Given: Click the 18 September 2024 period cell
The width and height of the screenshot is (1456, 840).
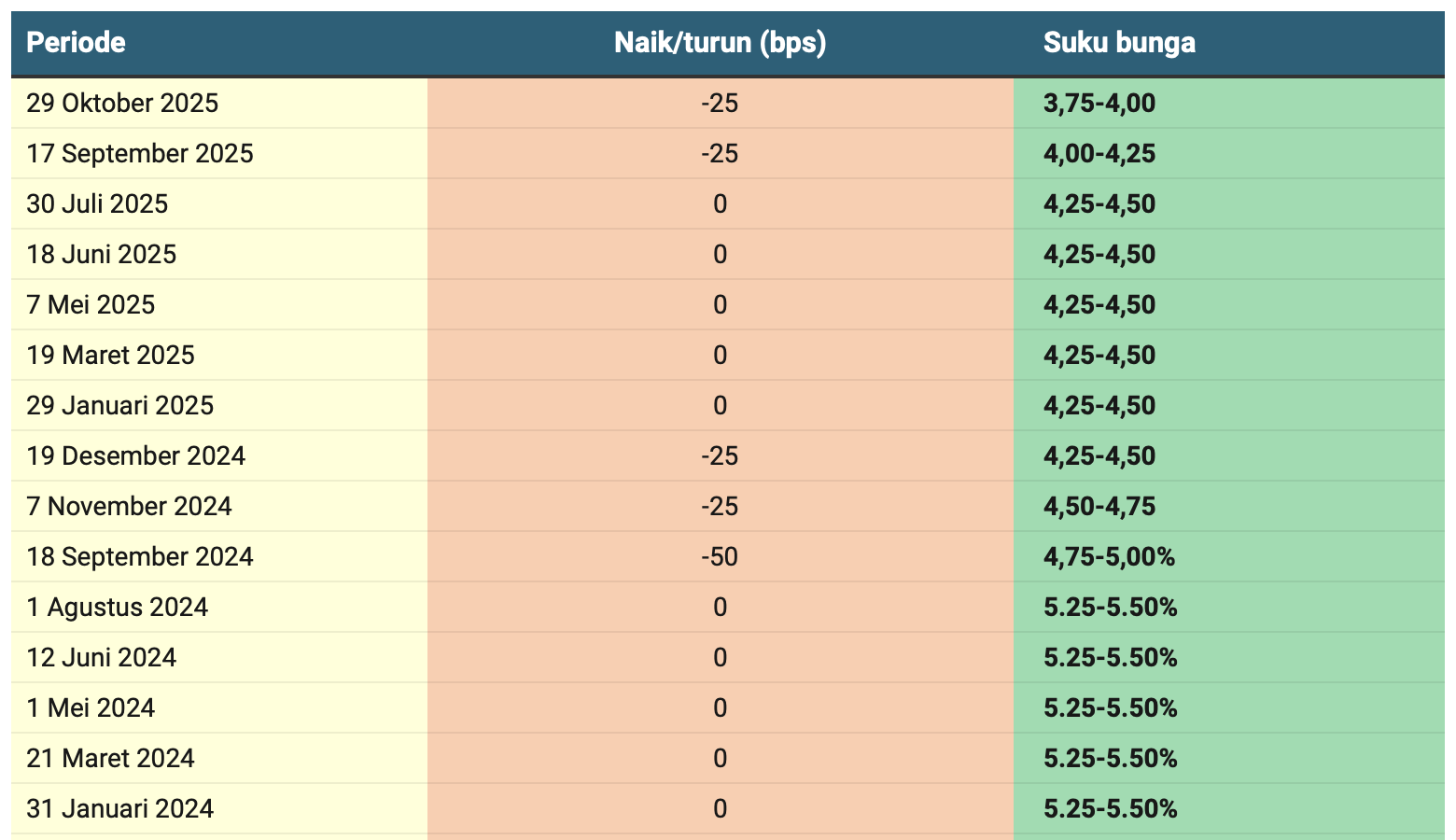Looking at the screenshot, I should tap(140, 556).
